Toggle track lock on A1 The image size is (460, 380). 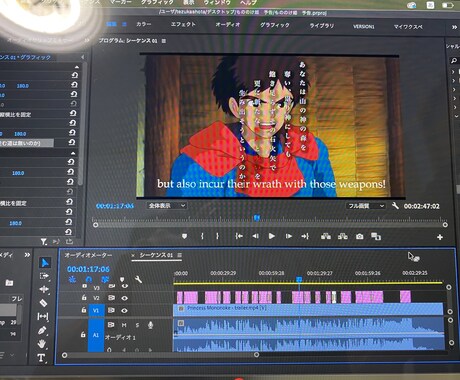[x=83, y=334]
